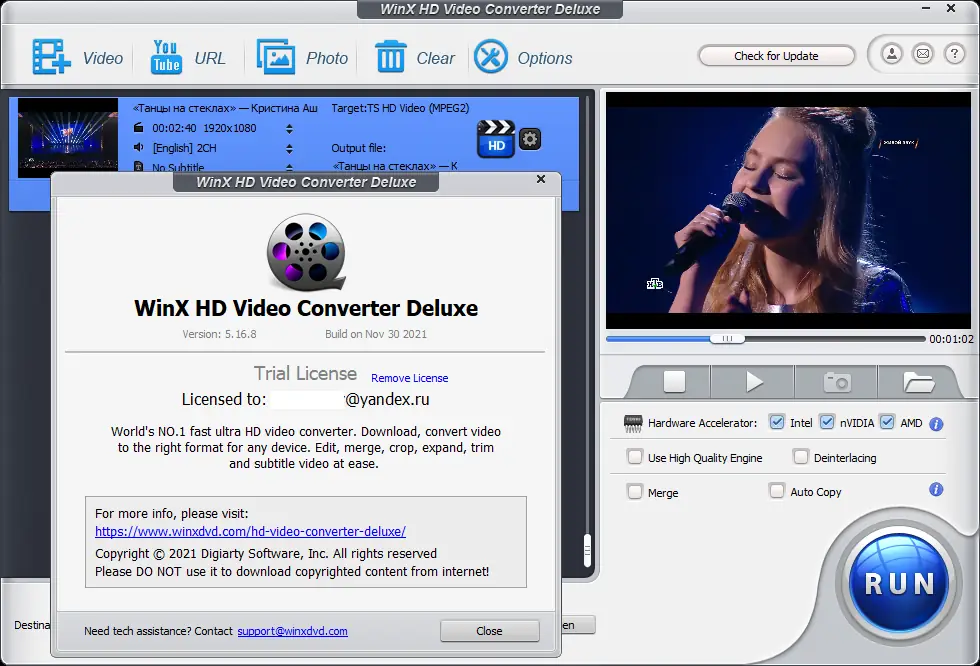Screen dimensions: 980x666
Task: Enable the Merge checkbox
Action: [x=635, y=491]
